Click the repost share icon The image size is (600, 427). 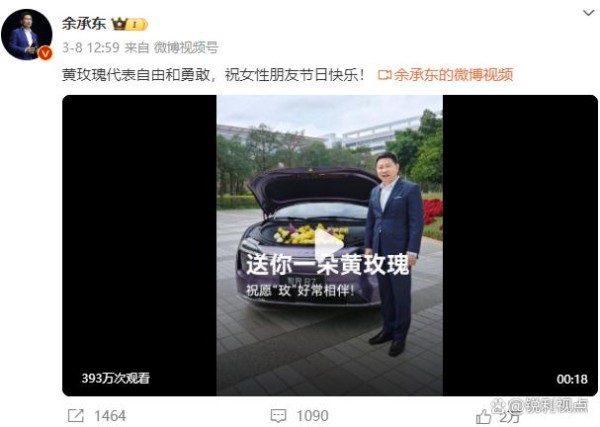pos(75,416)
